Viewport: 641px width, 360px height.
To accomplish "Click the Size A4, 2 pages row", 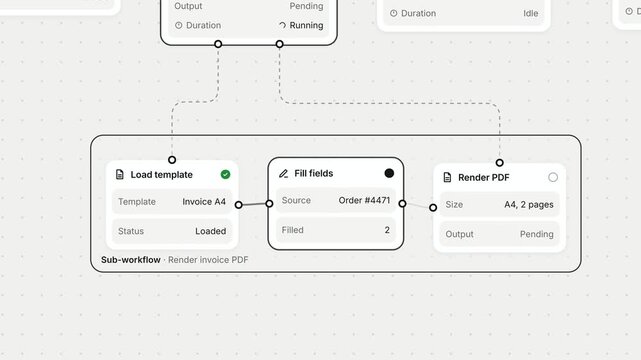I will 500,204.
